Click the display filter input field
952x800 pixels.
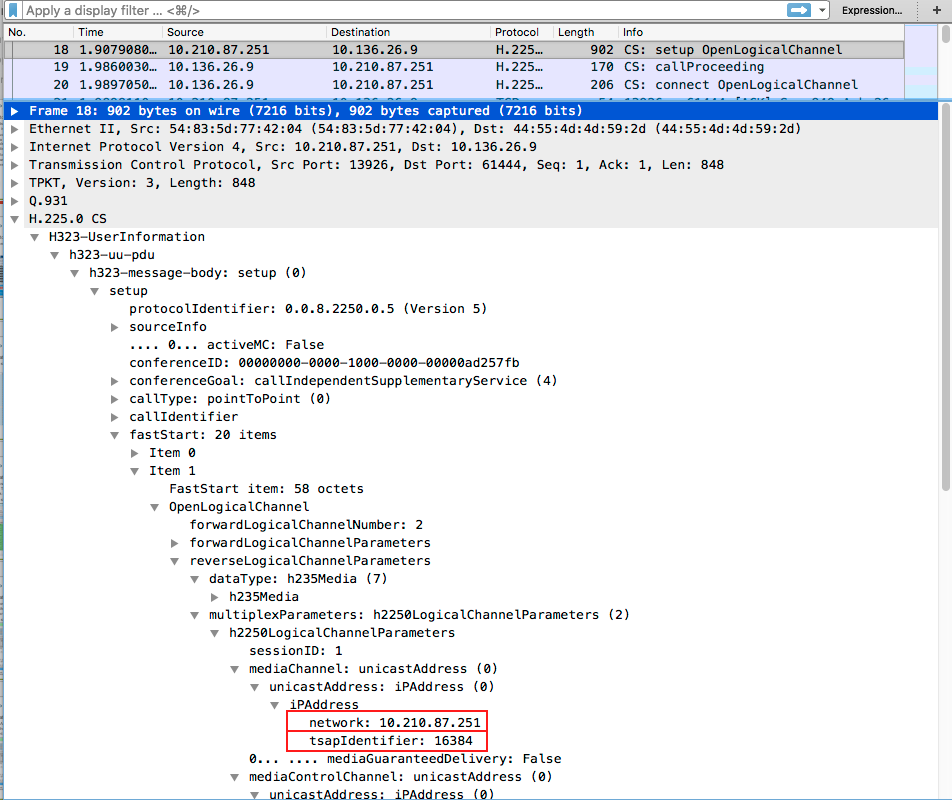pyautogui.click(x=404, y=10)
